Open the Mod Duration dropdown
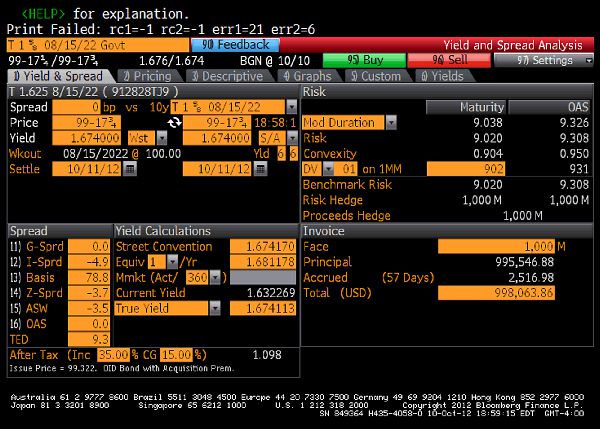This screenshot has height=429, width=600. pyautogui.click(x=390, y=121)
